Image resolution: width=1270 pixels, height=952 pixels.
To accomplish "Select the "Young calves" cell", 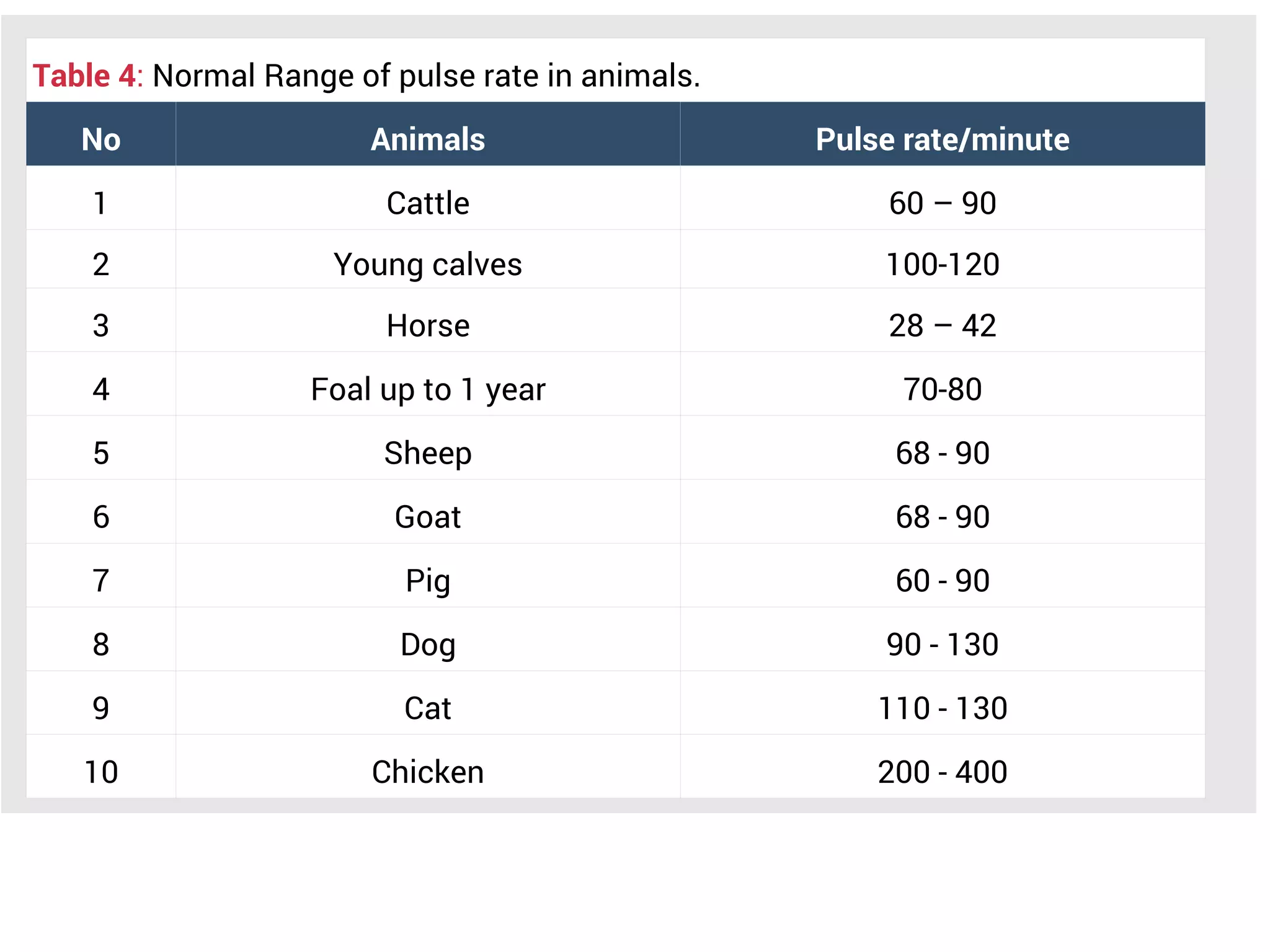I will (428, 265).
